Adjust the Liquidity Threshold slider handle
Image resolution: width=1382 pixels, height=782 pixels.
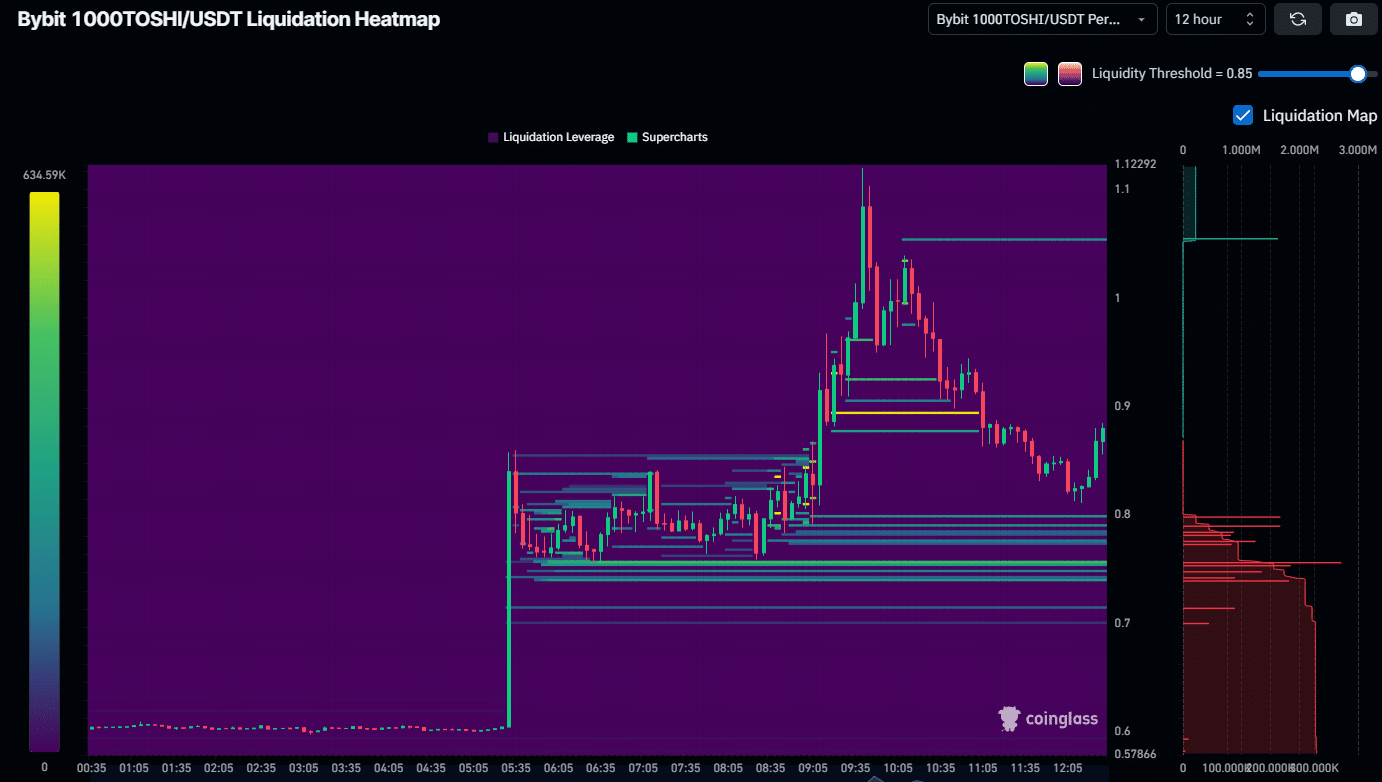(x=1358, y=73)
